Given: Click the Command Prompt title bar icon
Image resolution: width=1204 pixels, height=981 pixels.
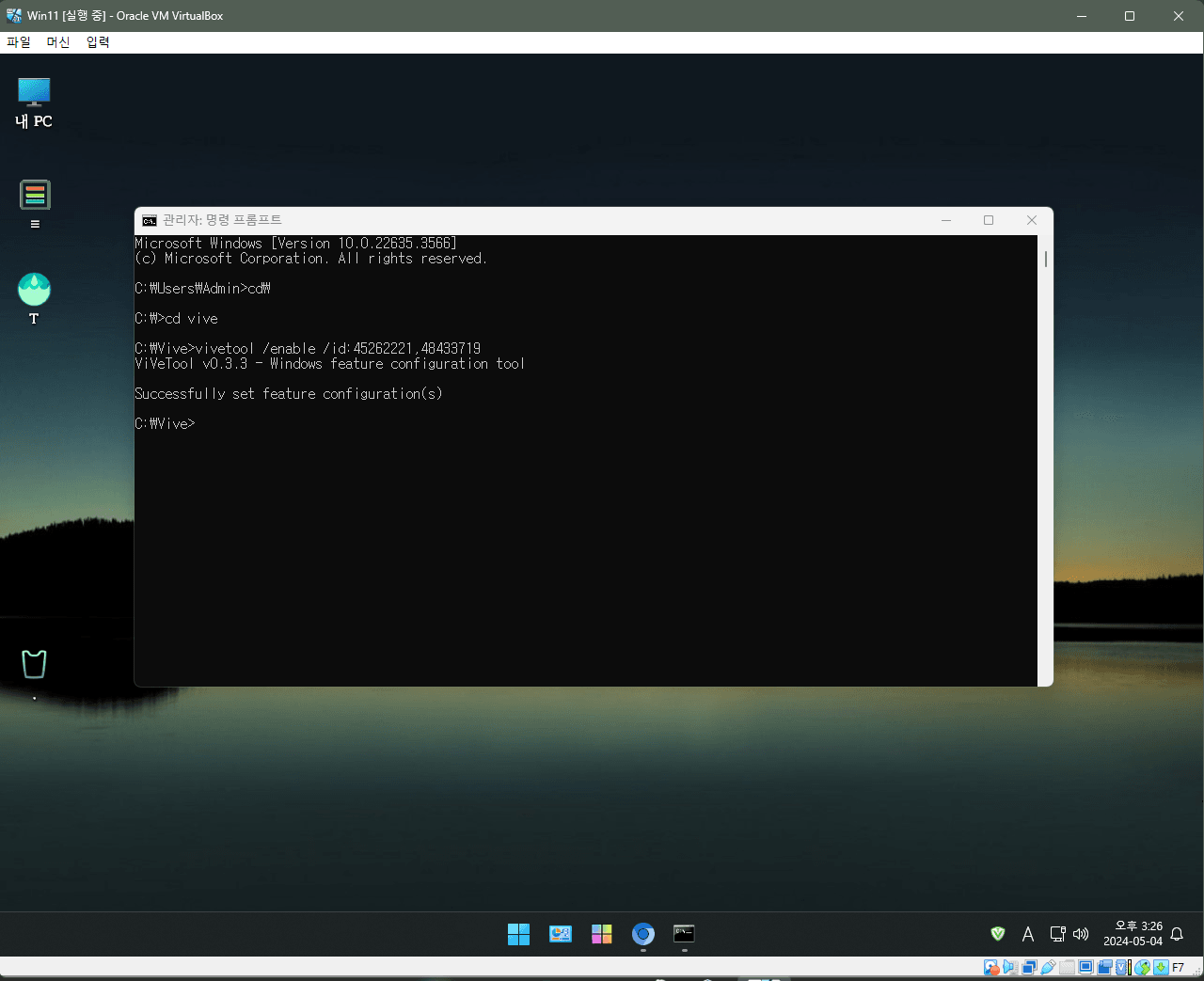Looking at the screenshot, I should point(150,220).
